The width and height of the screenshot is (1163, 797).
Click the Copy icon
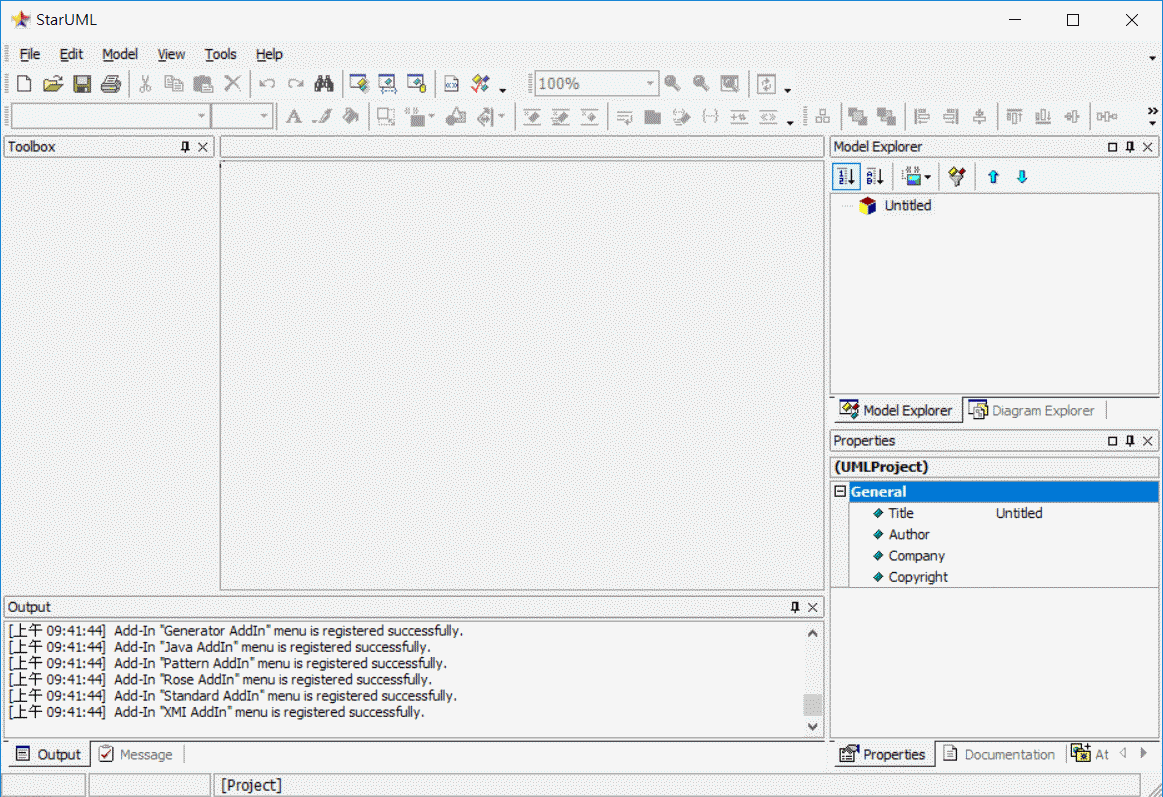[174, 84]
